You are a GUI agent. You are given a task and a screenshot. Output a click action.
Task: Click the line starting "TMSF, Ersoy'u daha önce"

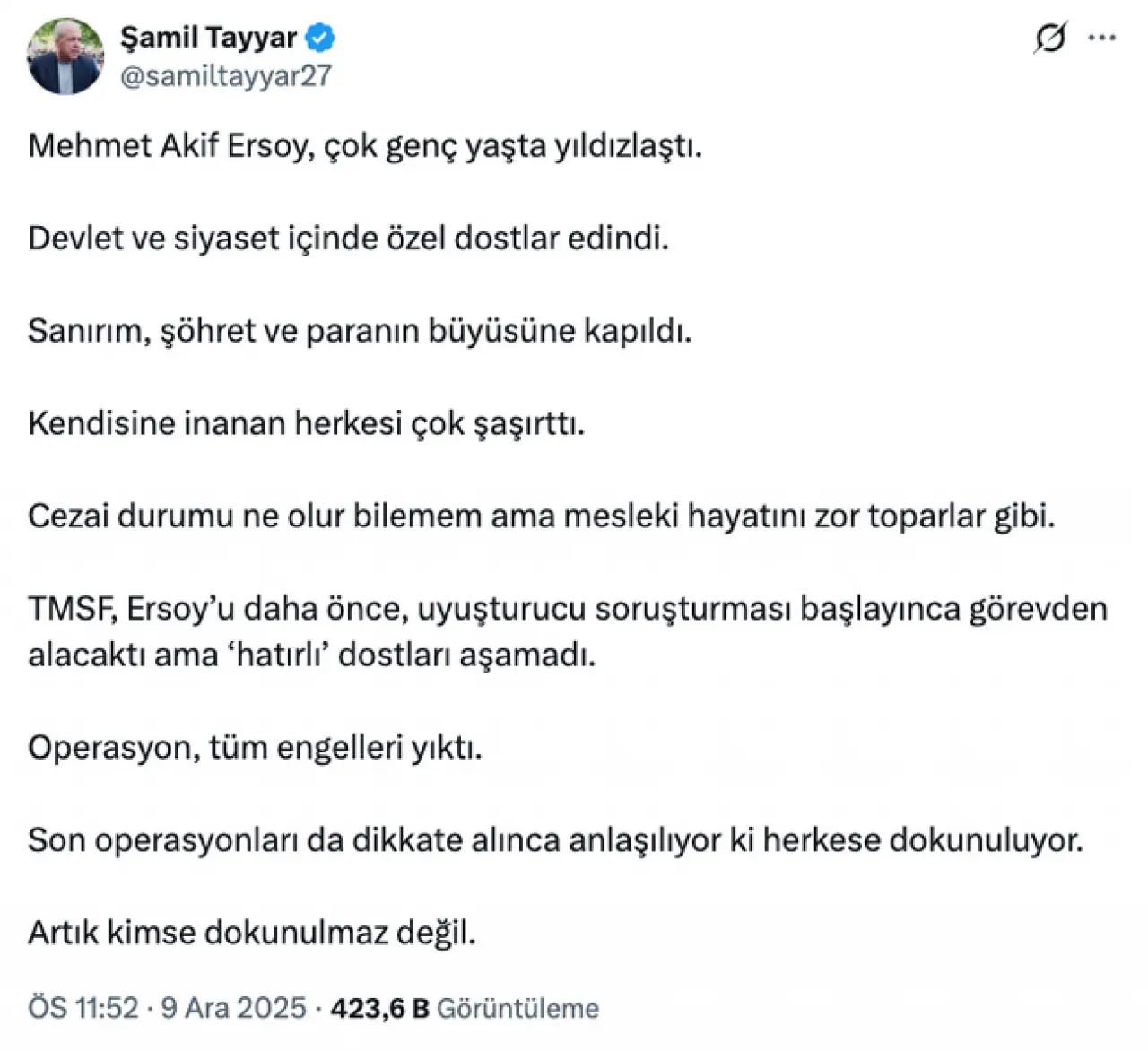567,609
